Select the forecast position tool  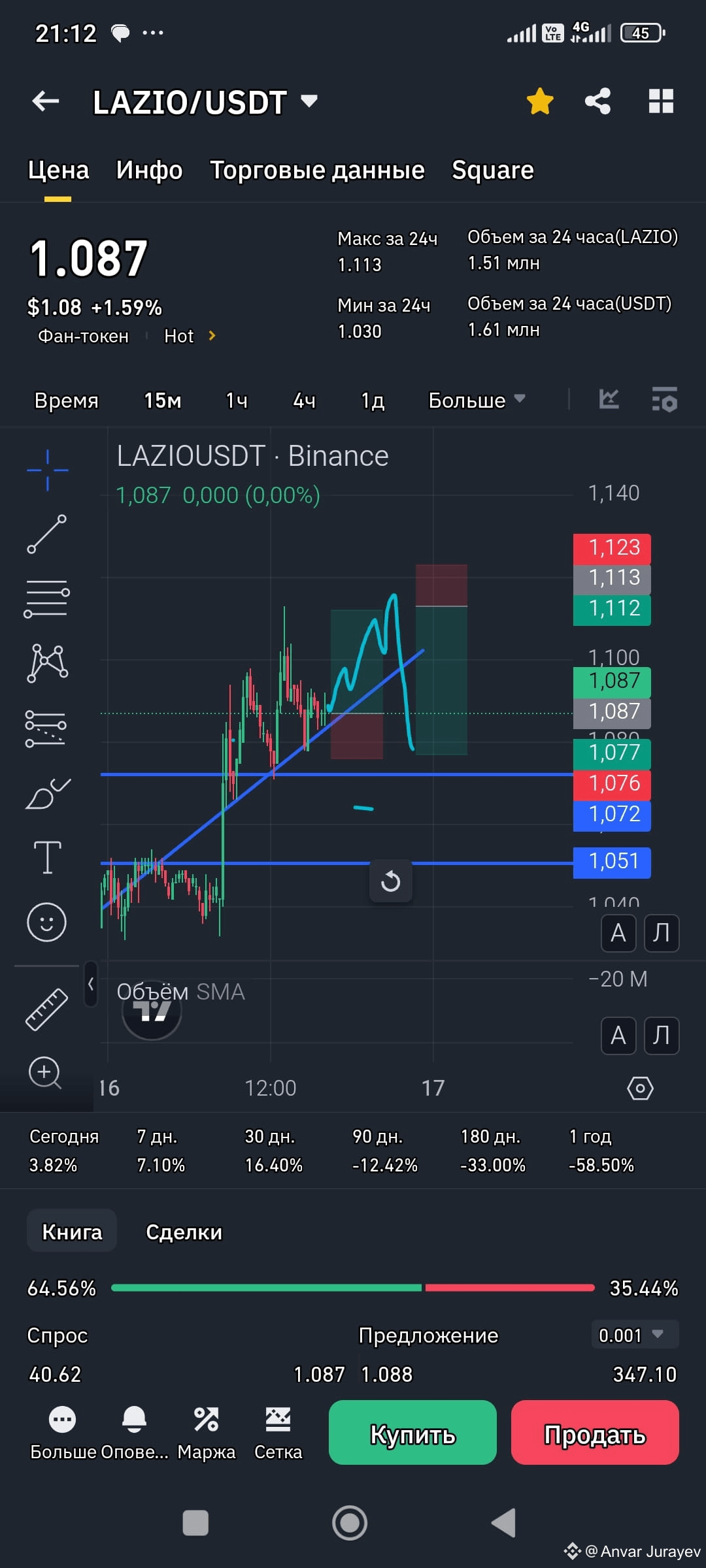tap(46, 728)
